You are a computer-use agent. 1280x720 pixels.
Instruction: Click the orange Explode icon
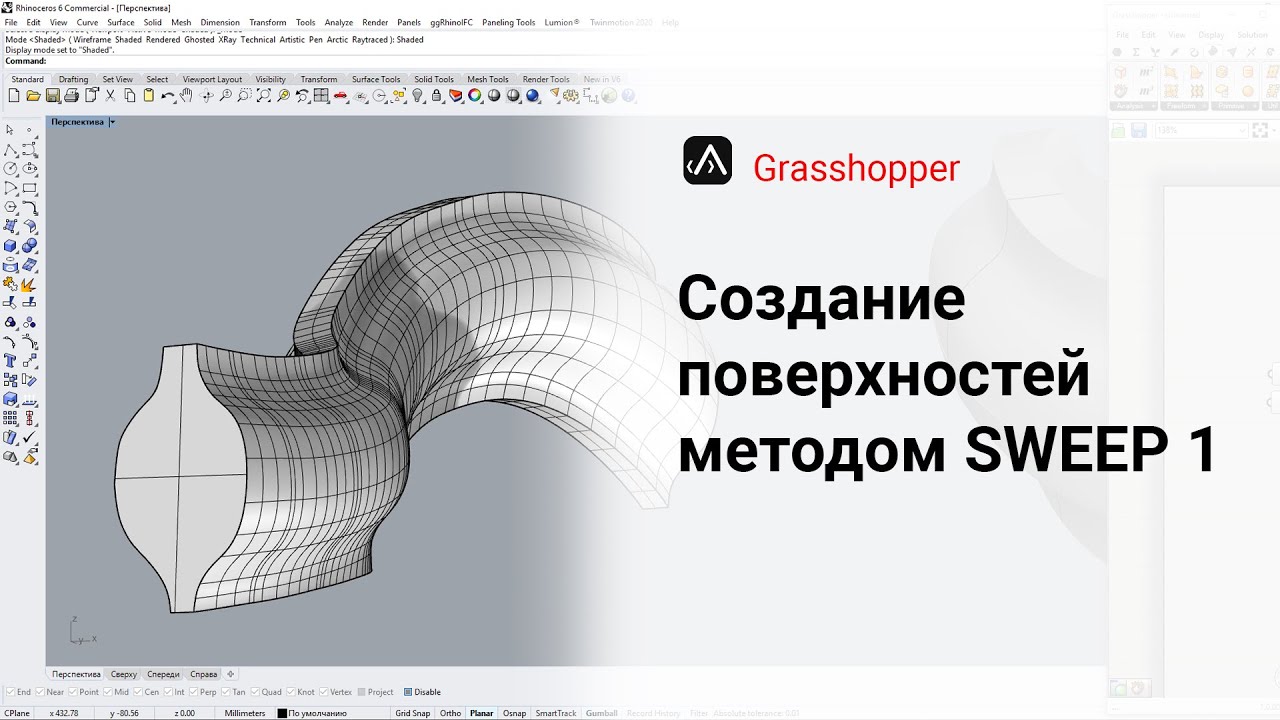pyautogui.click(x=29, y=284)
